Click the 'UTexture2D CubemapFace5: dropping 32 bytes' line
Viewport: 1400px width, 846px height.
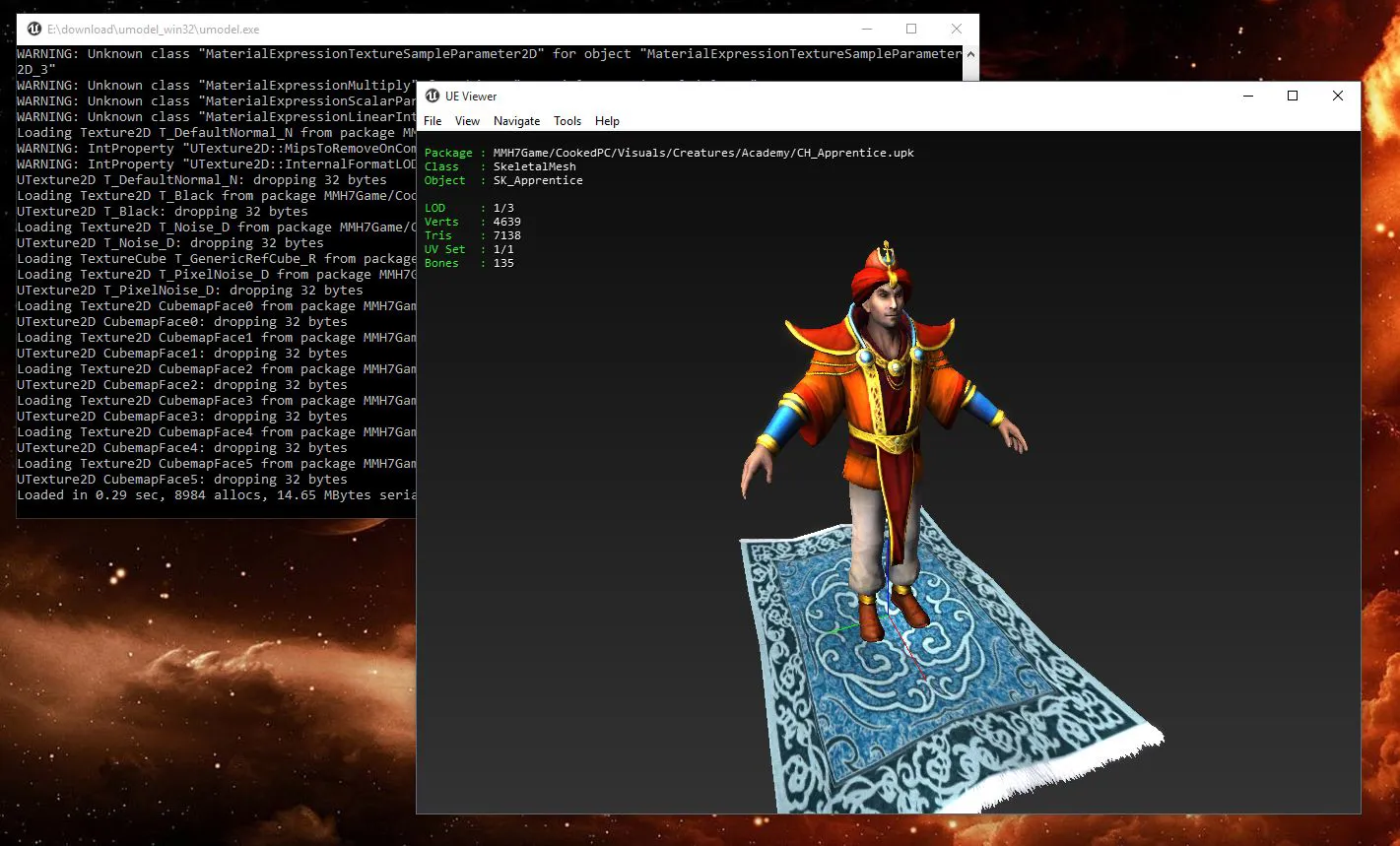pyautogui.click(x=182, y=480)
